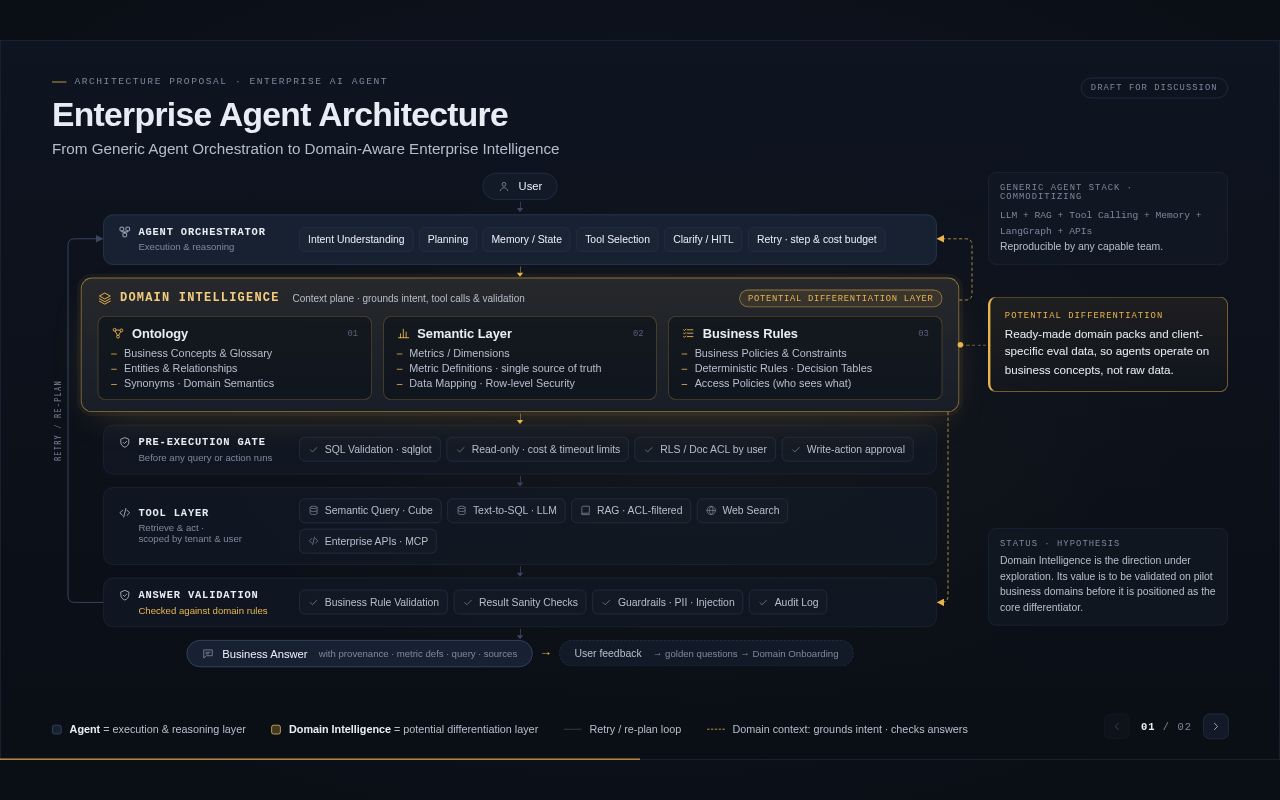Go to the next slide with chevron
Viewport: 1280px width, 800px height.
coord(1216,727)
